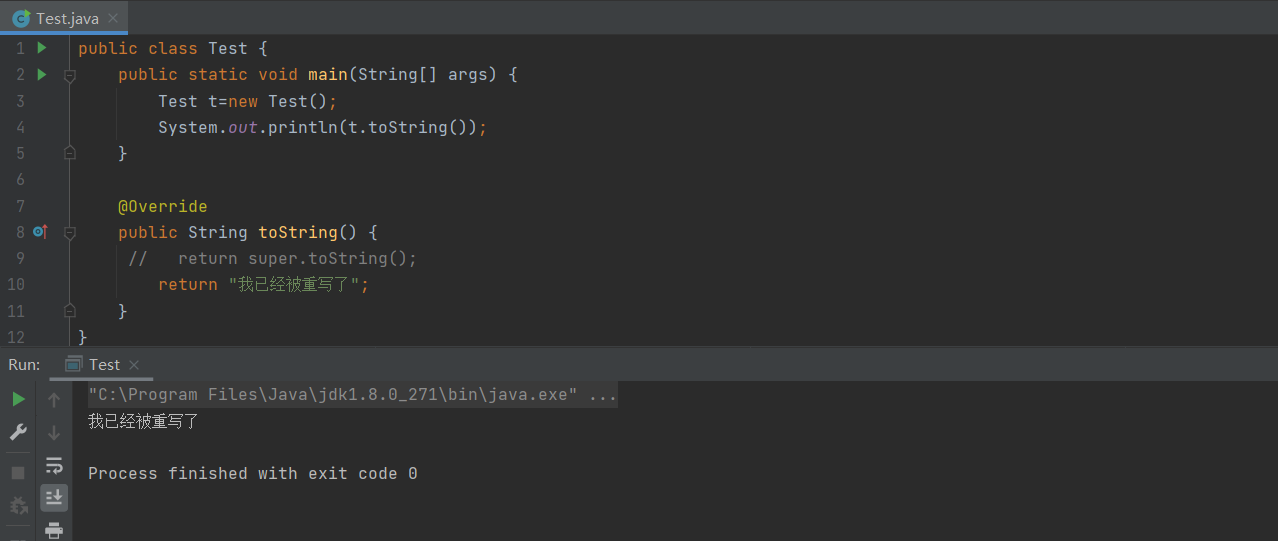Click the Up stack trace arrow
1278x541 pixels.
pos(54,400)
